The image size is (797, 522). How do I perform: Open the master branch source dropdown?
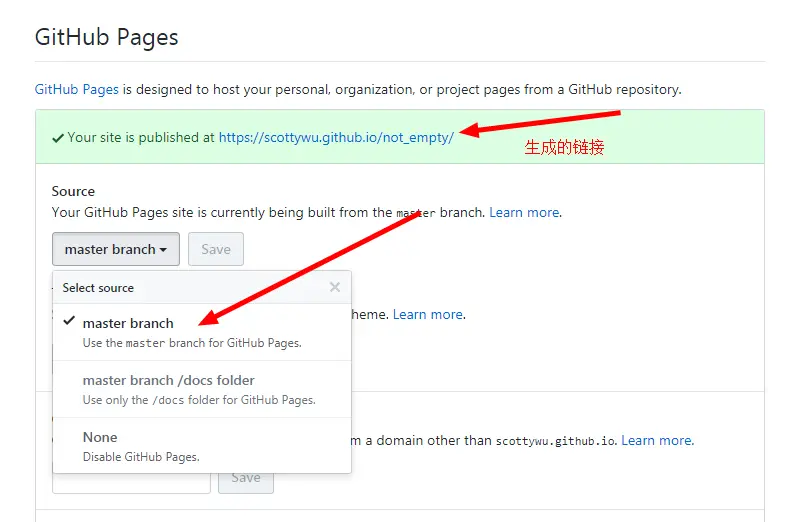coord(116,249)
